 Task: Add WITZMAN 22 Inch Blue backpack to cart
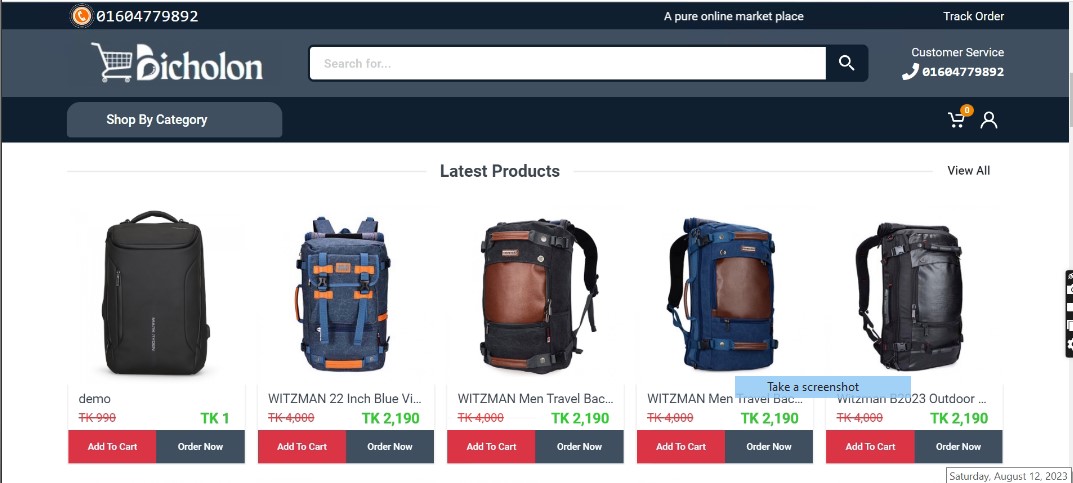click(302, 447)
